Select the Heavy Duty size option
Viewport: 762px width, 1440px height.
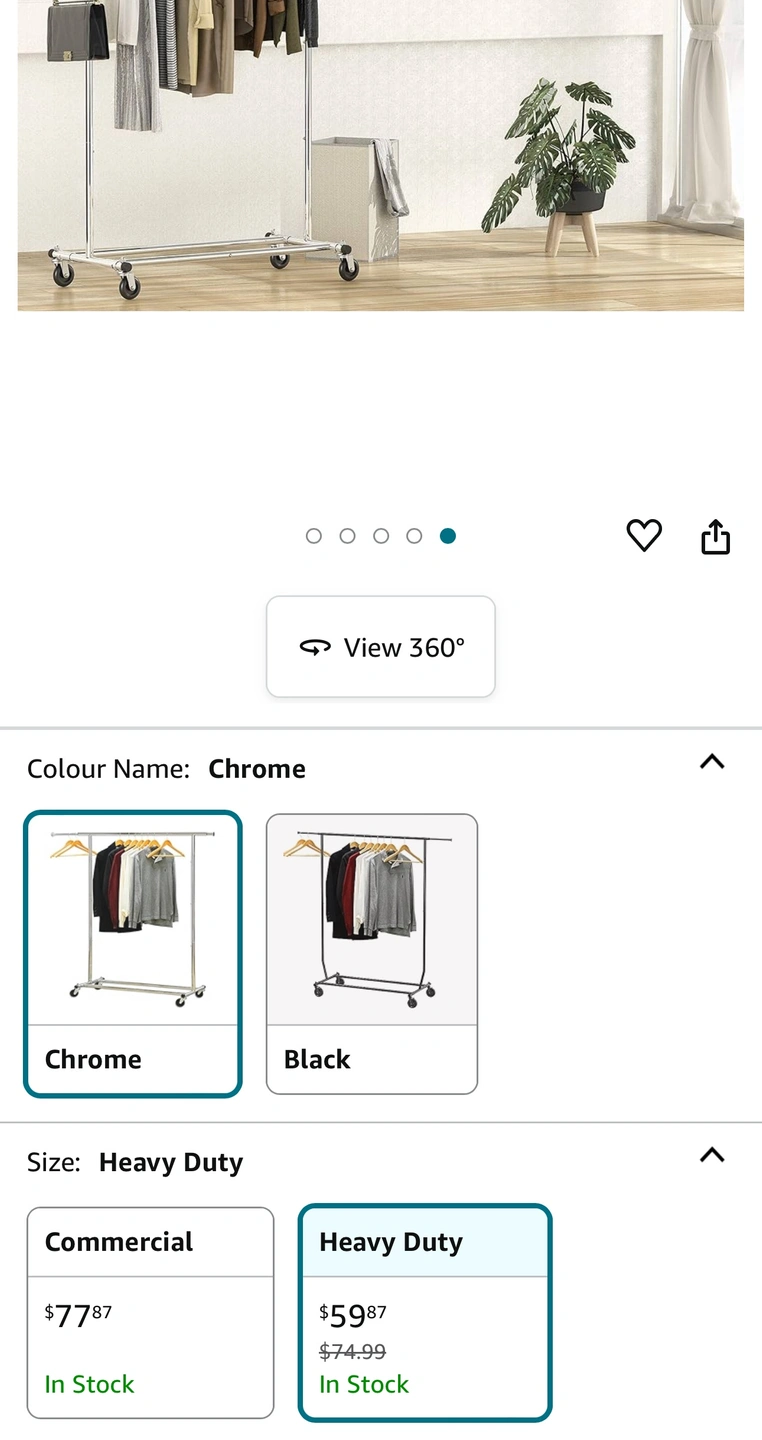point(425,1313)
